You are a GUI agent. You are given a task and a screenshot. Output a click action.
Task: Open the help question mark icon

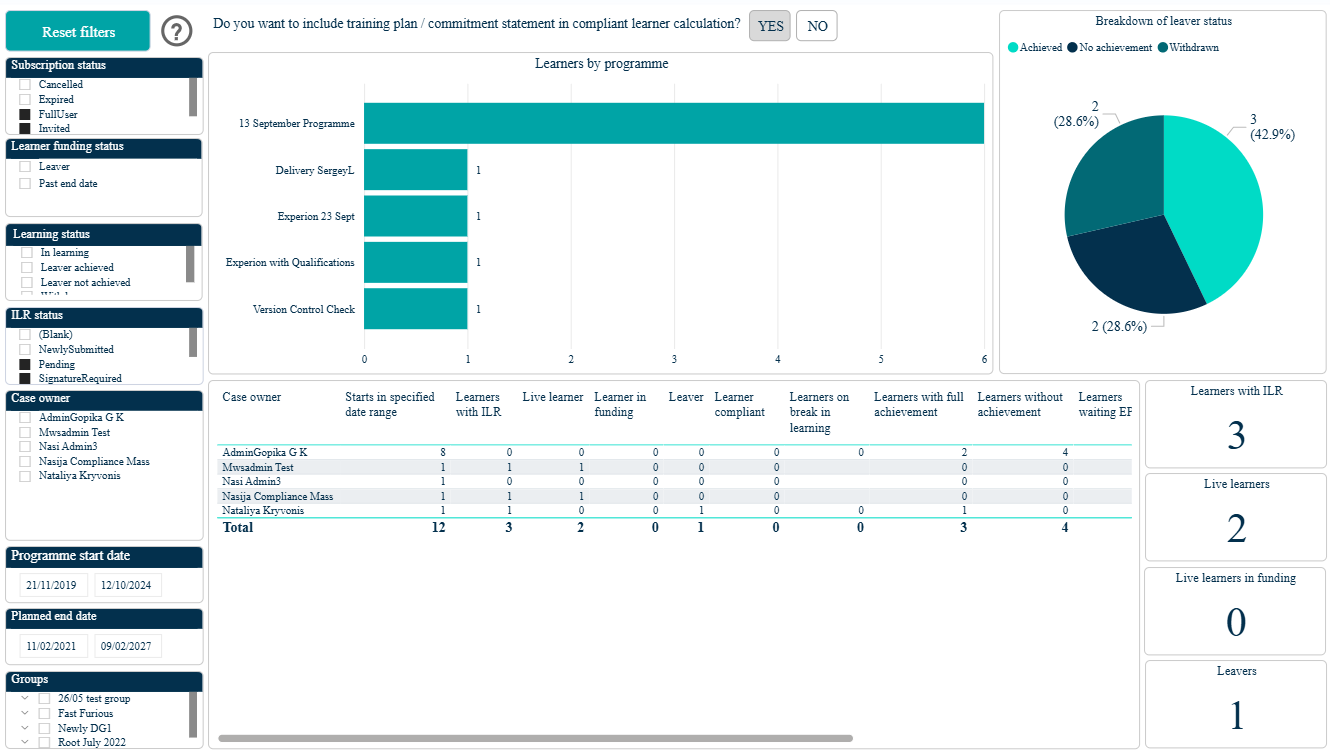[176, 32]
